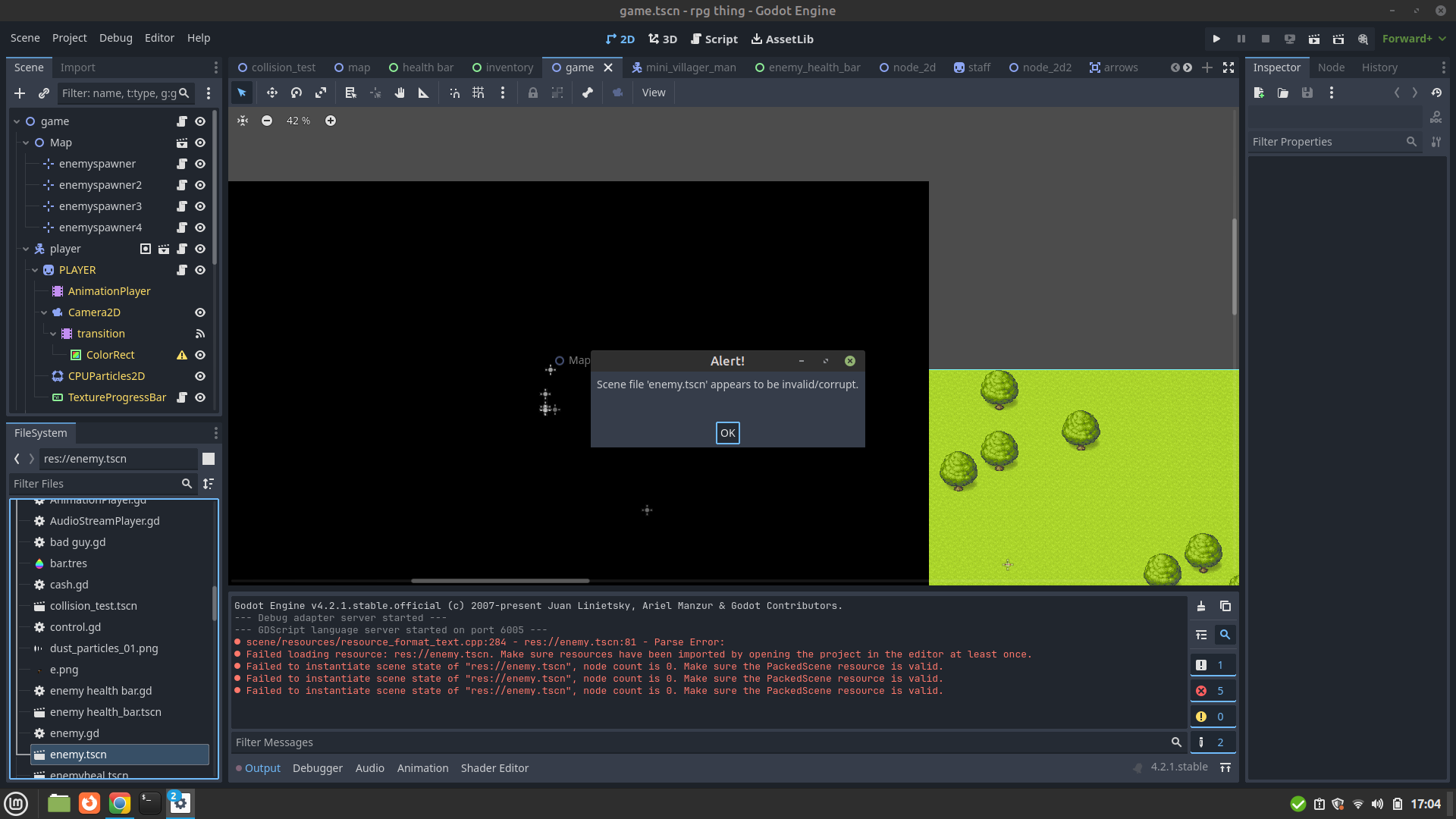Screen dimensions: 1456x819
Task: Pause the running project
Action: pos(1241,39)
